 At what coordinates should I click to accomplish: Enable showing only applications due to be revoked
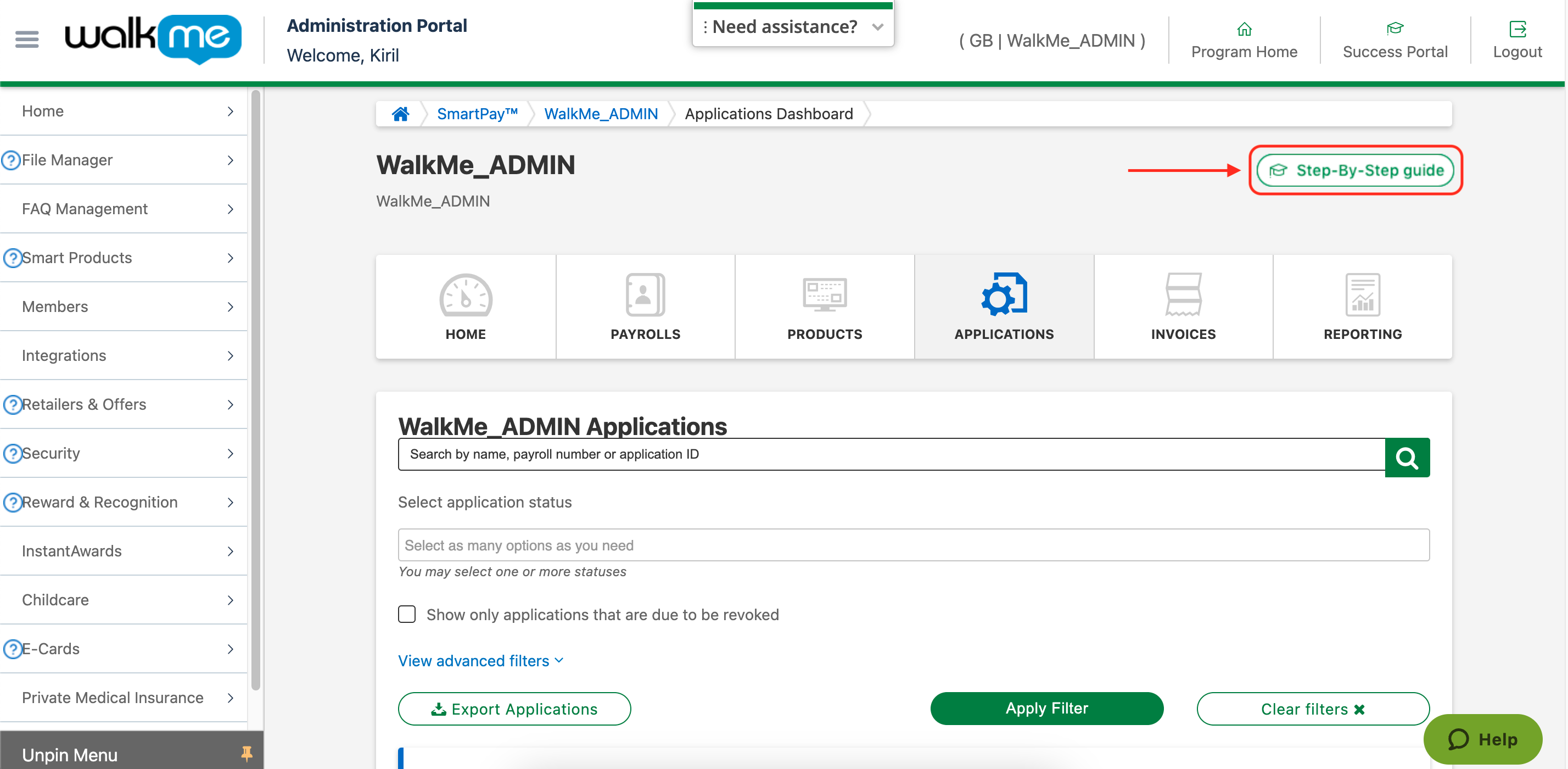(407, 614)
